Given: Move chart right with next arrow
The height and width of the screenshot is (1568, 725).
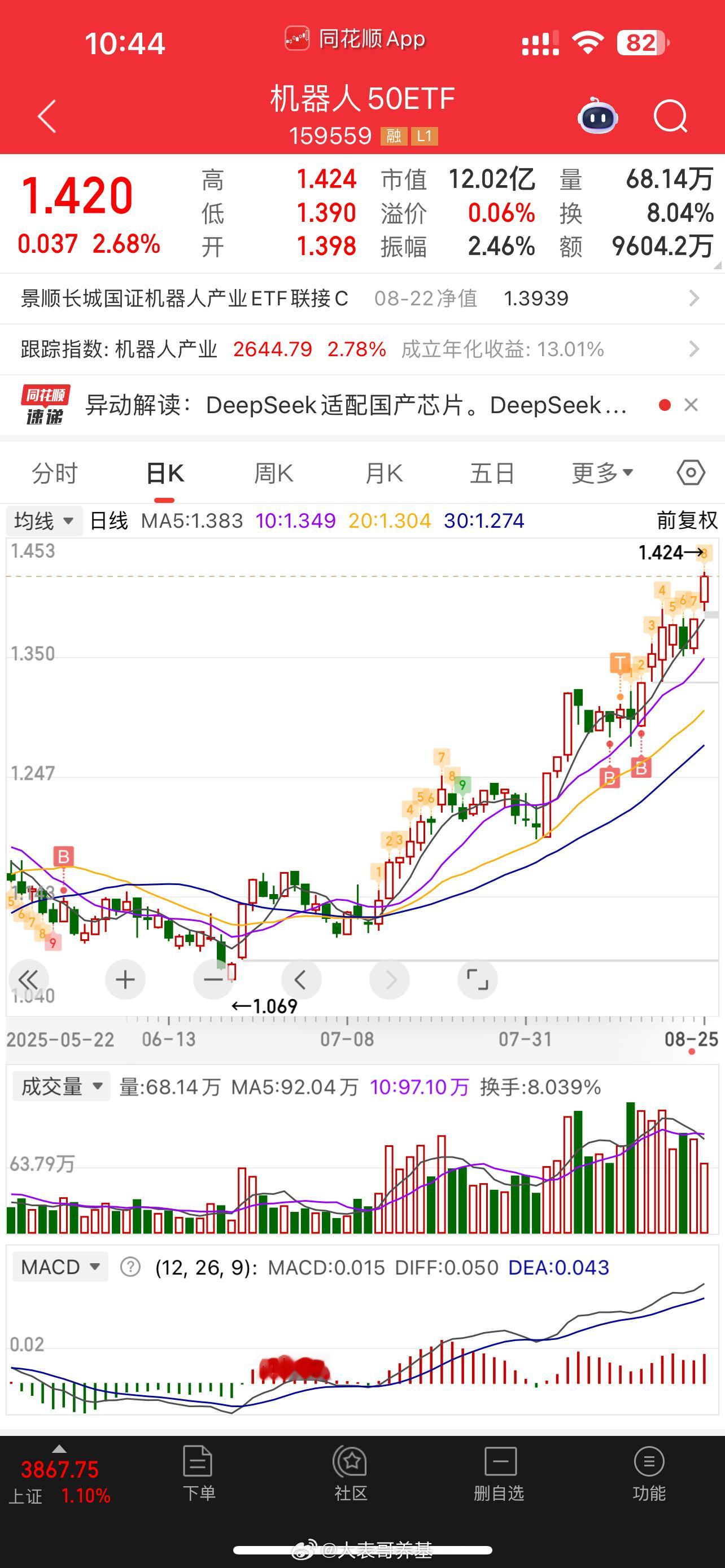Looking at the screenshot, I should pyautogui.click(x=390, y=979).
